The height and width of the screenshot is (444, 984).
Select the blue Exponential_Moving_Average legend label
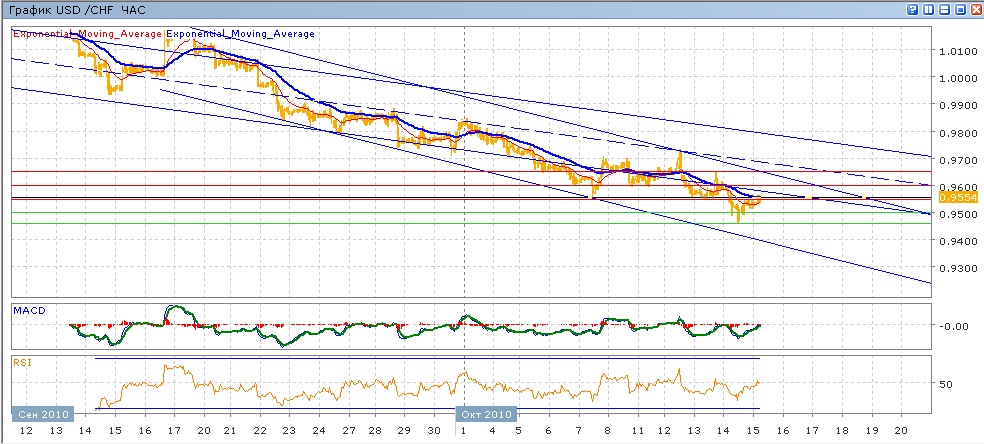click(240, 34)
